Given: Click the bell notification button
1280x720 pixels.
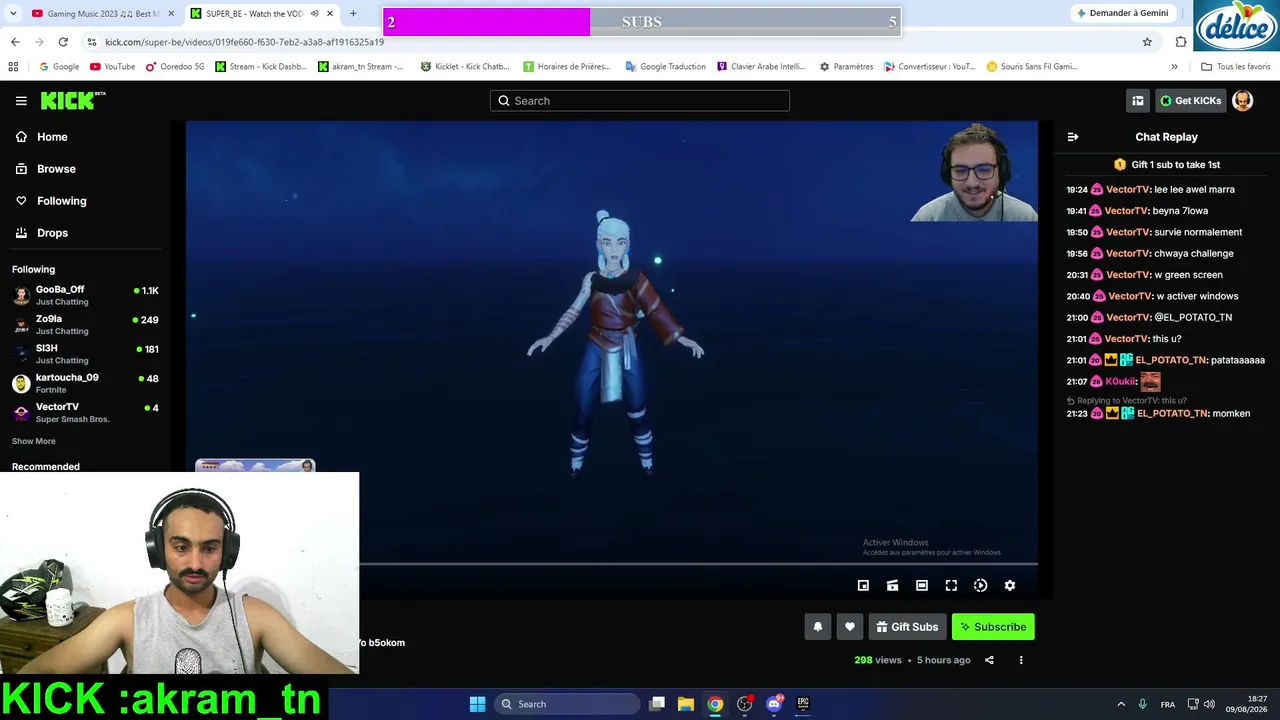Looking at the screenshot, I should point(817,627).
